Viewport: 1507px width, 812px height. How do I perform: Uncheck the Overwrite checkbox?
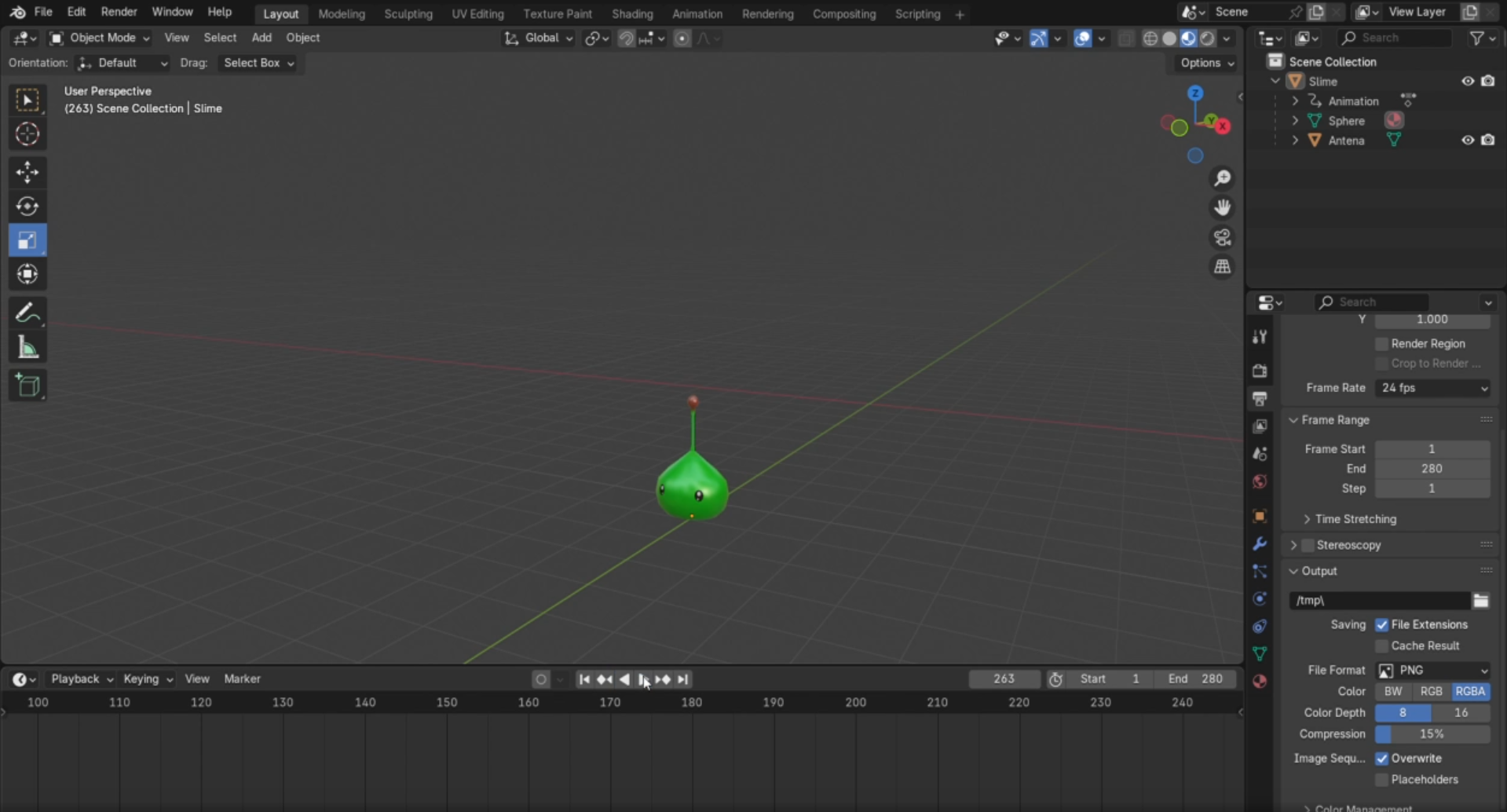pyautogui.click(x=1381, y=758)
